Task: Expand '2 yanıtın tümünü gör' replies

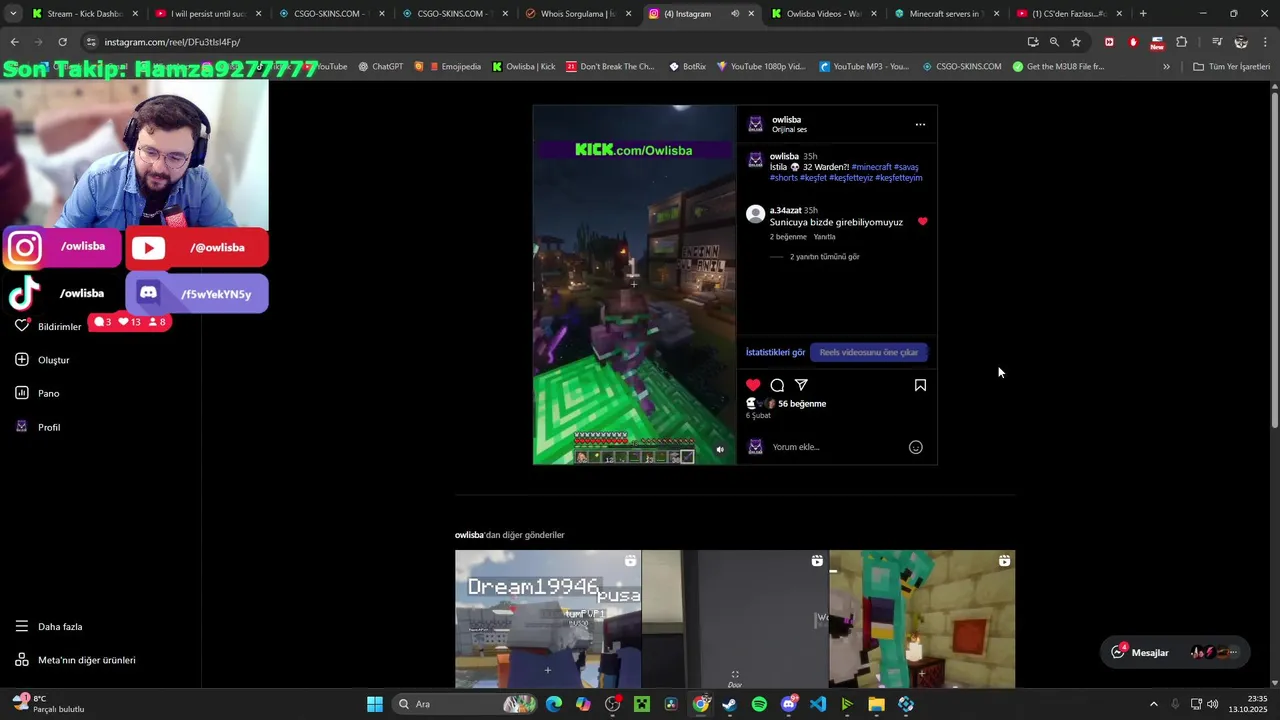Action: tap(825, 257)
